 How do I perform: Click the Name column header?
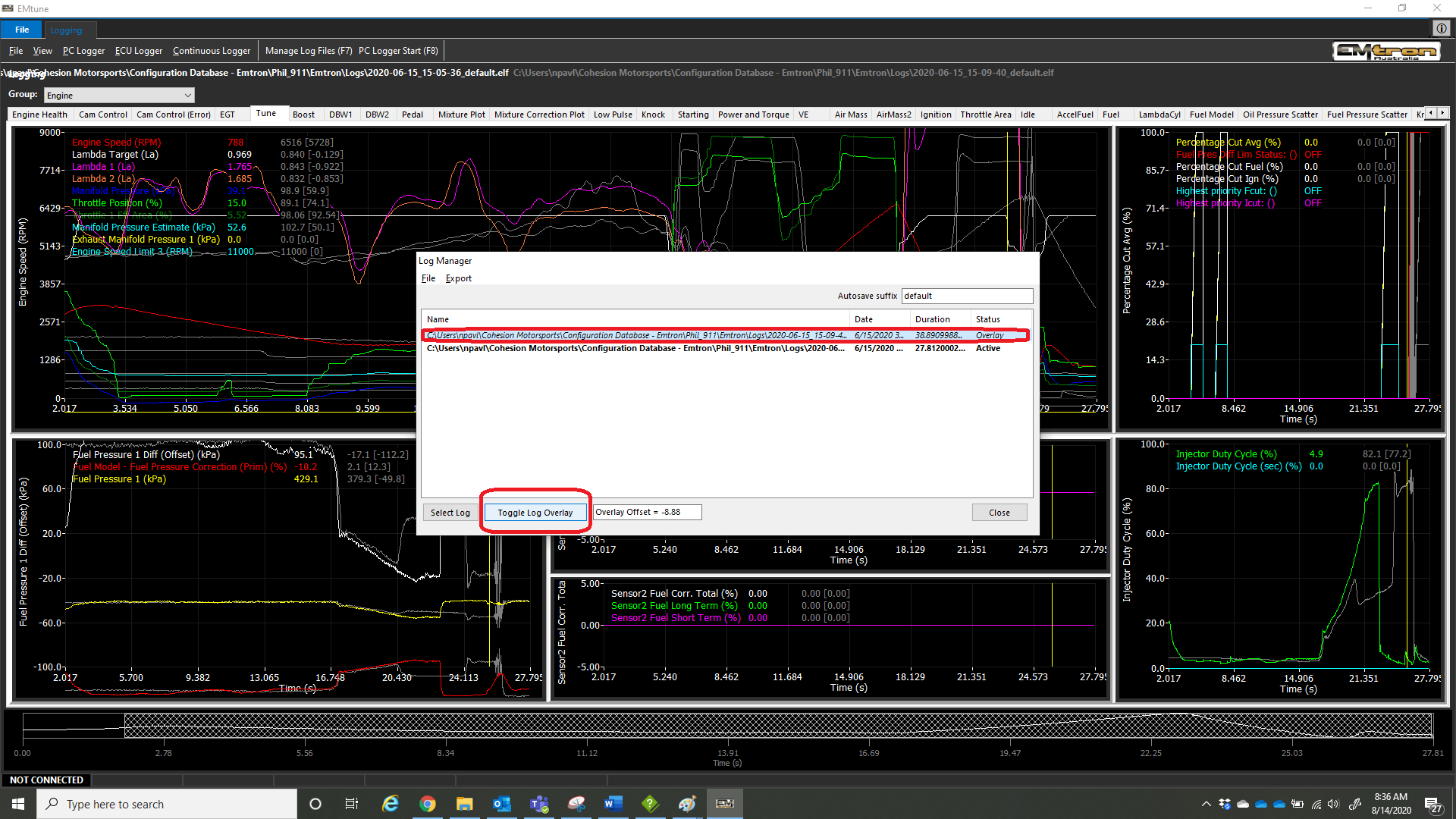coord(635,319)
